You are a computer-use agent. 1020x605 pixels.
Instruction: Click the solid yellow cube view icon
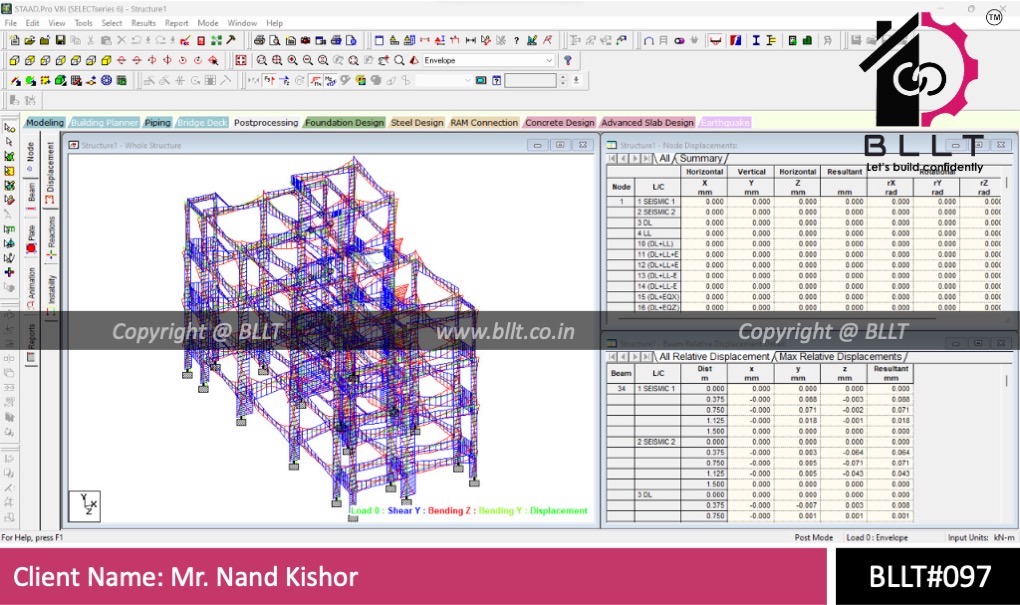[106, 60]
